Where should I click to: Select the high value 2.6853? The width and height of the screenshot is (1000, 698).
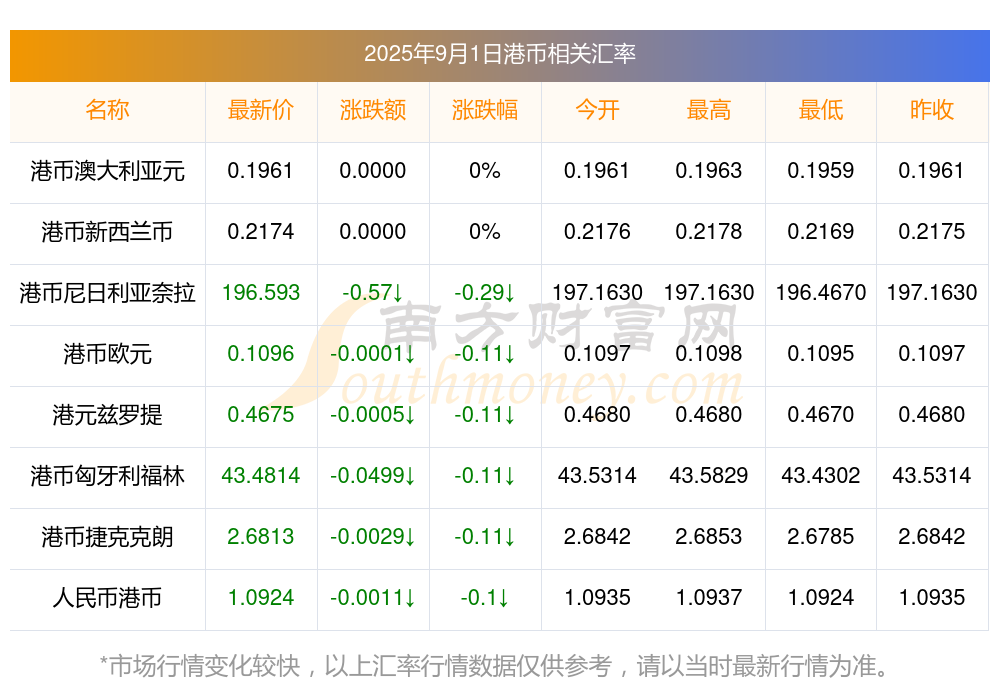click(x=709, y=537)
